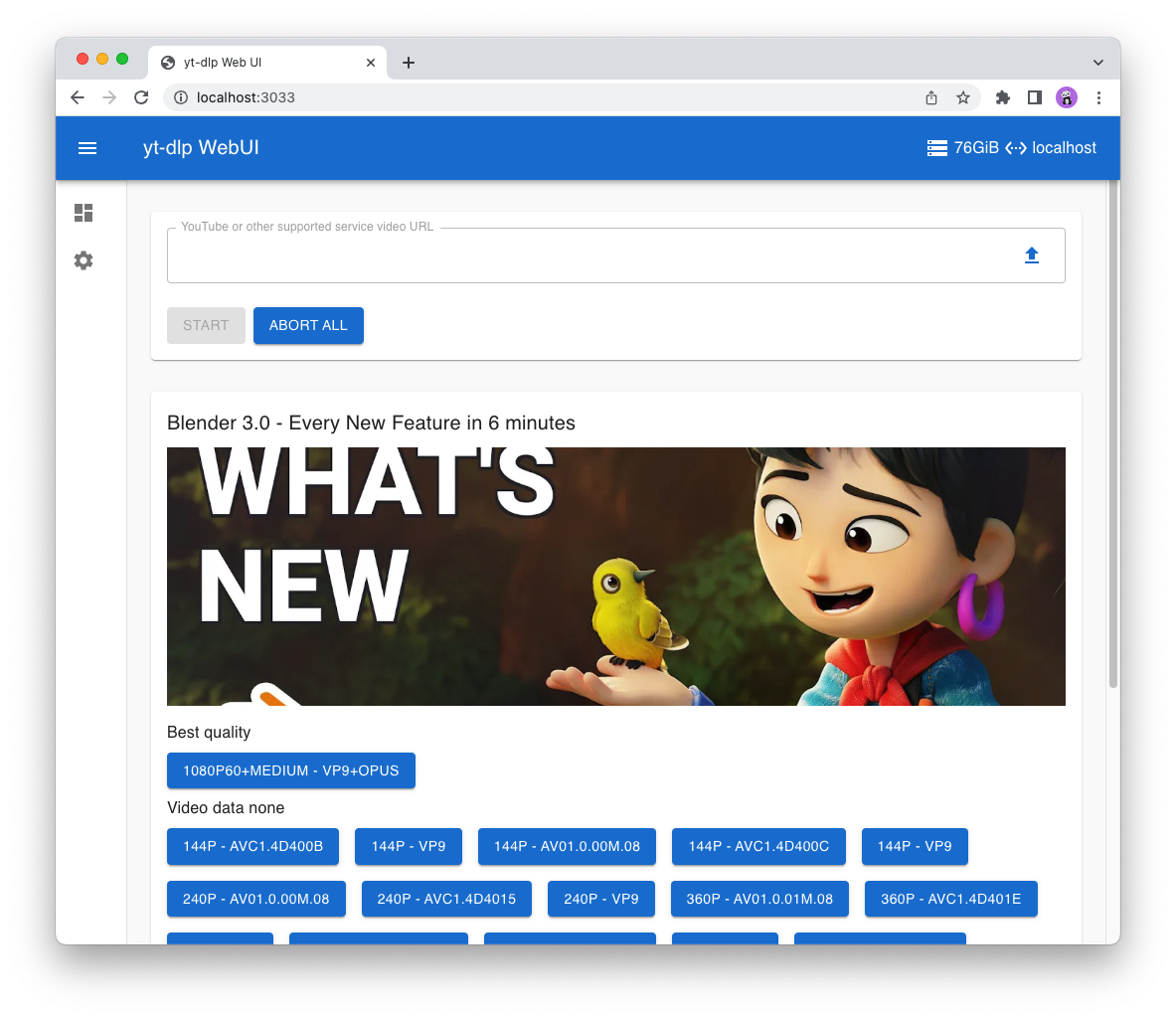Reload the current page
This screenshot has height=1018, width=1176.
tap(141, 97)
